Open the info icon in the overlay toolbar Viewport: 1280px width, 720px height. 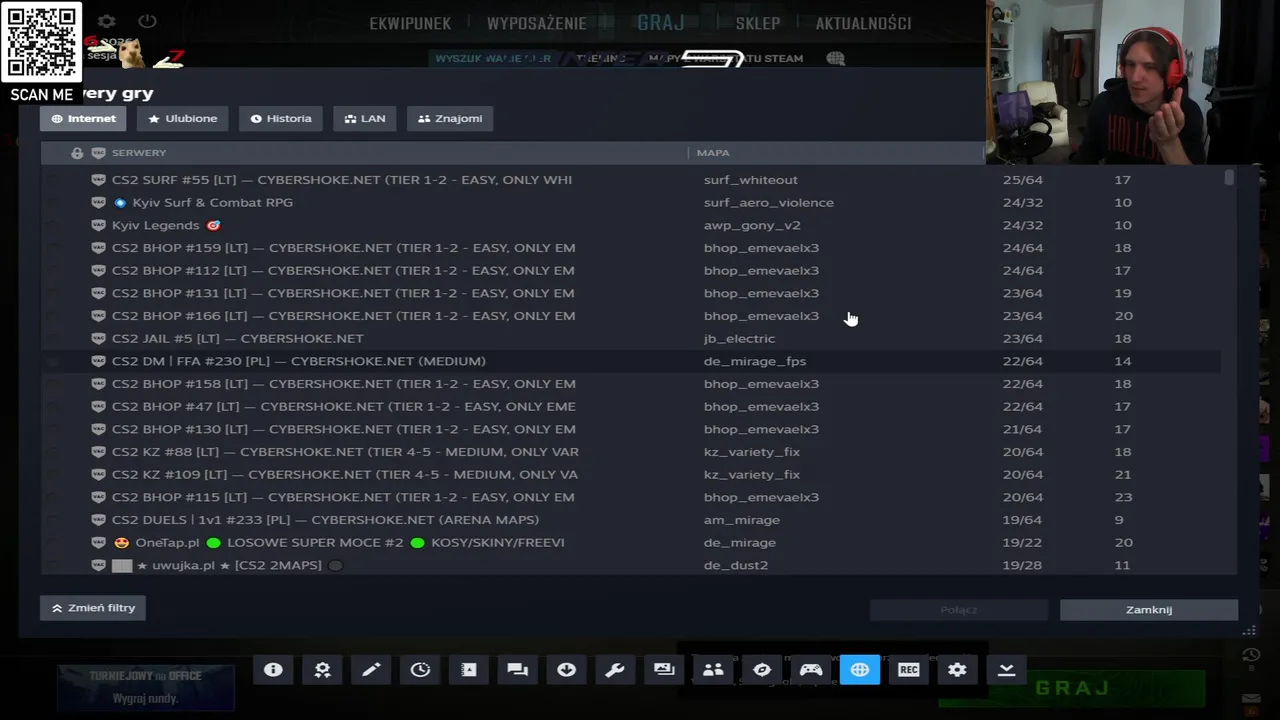coord(273,670)
